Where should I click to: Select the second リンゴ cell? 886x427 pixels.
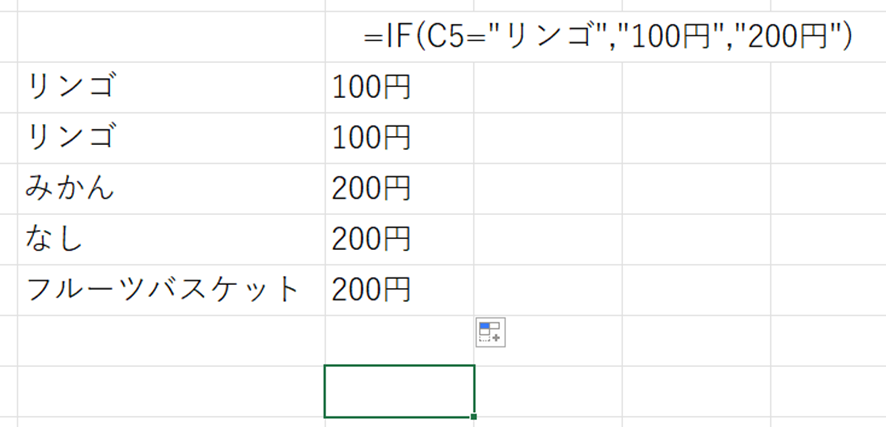[x=170, y=138]
